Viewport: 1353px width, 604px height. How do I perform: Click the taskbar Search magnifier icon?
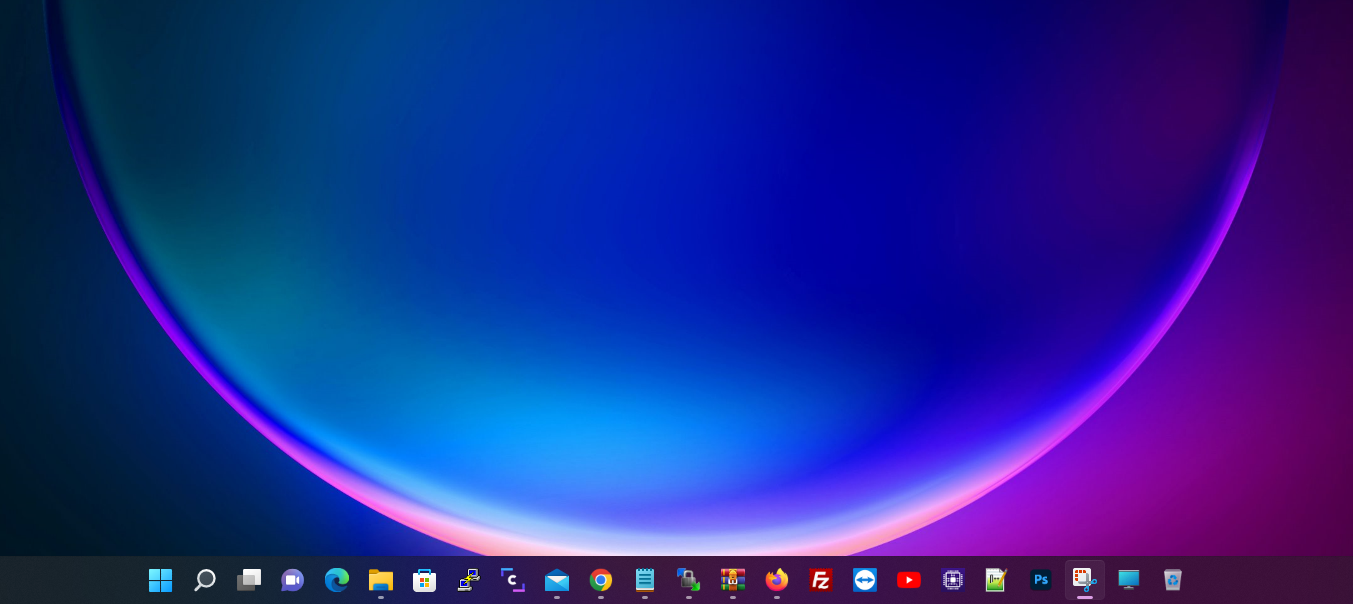pyautogui.click(x=204, y=580)
